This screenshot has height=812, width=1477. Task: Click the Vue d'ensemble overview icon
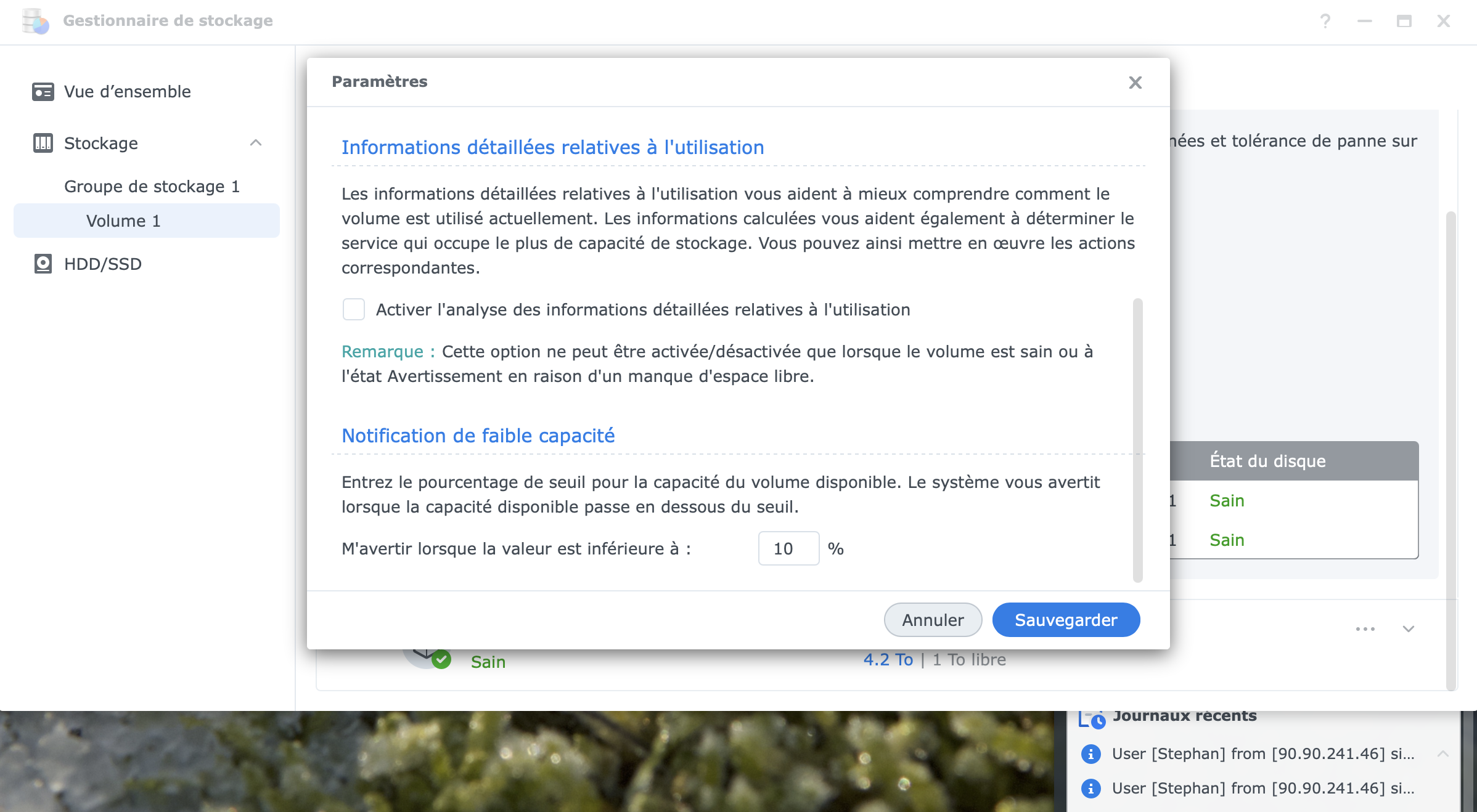[x=43, y=92]
